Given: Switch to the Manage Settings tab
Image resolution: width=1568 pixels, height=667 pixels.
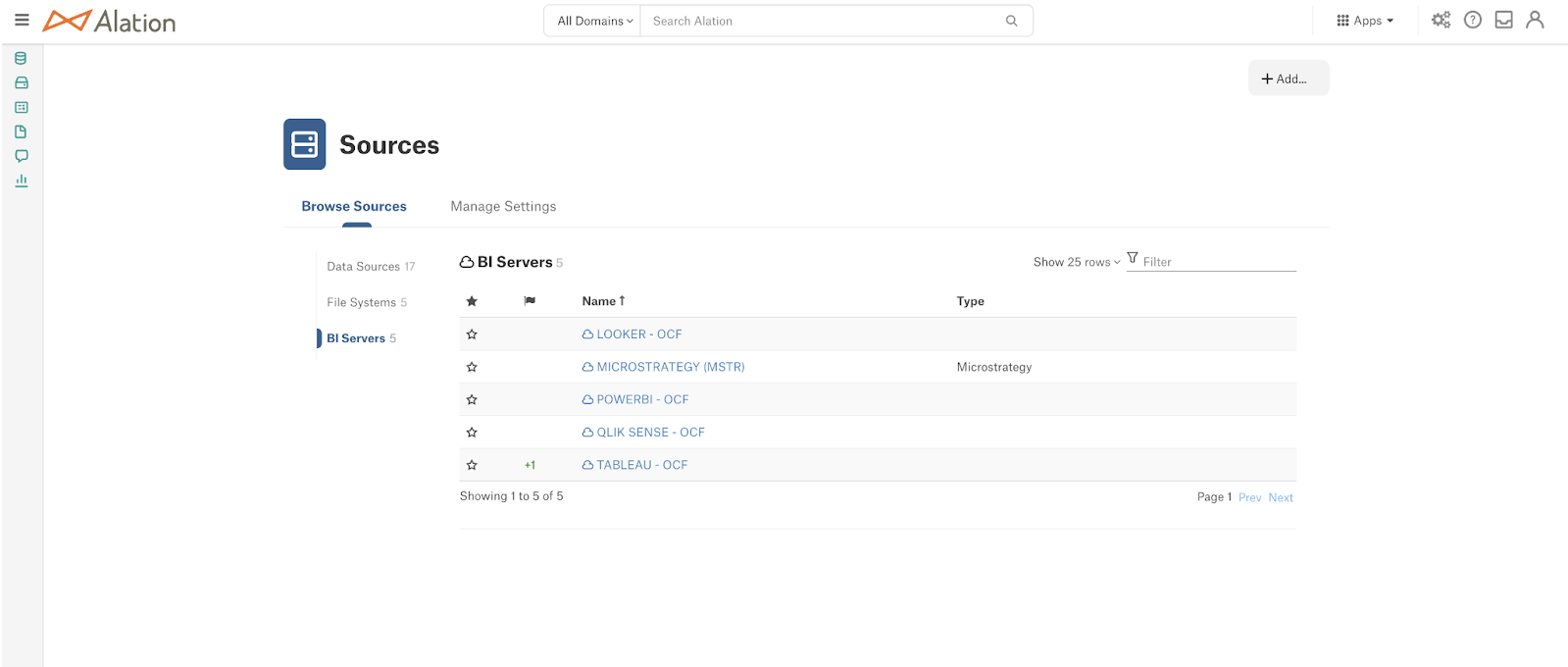Looking at the screenshot, I should click(x=503, y=206).
